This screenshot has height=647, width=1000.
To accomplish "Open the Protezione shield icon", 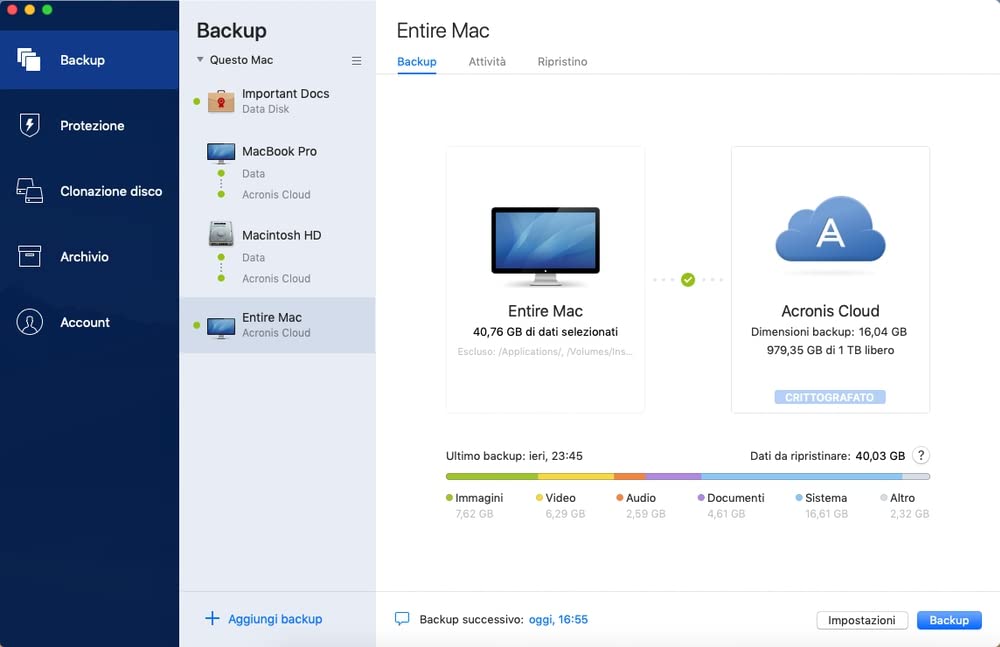I will [x=29, y=125].
